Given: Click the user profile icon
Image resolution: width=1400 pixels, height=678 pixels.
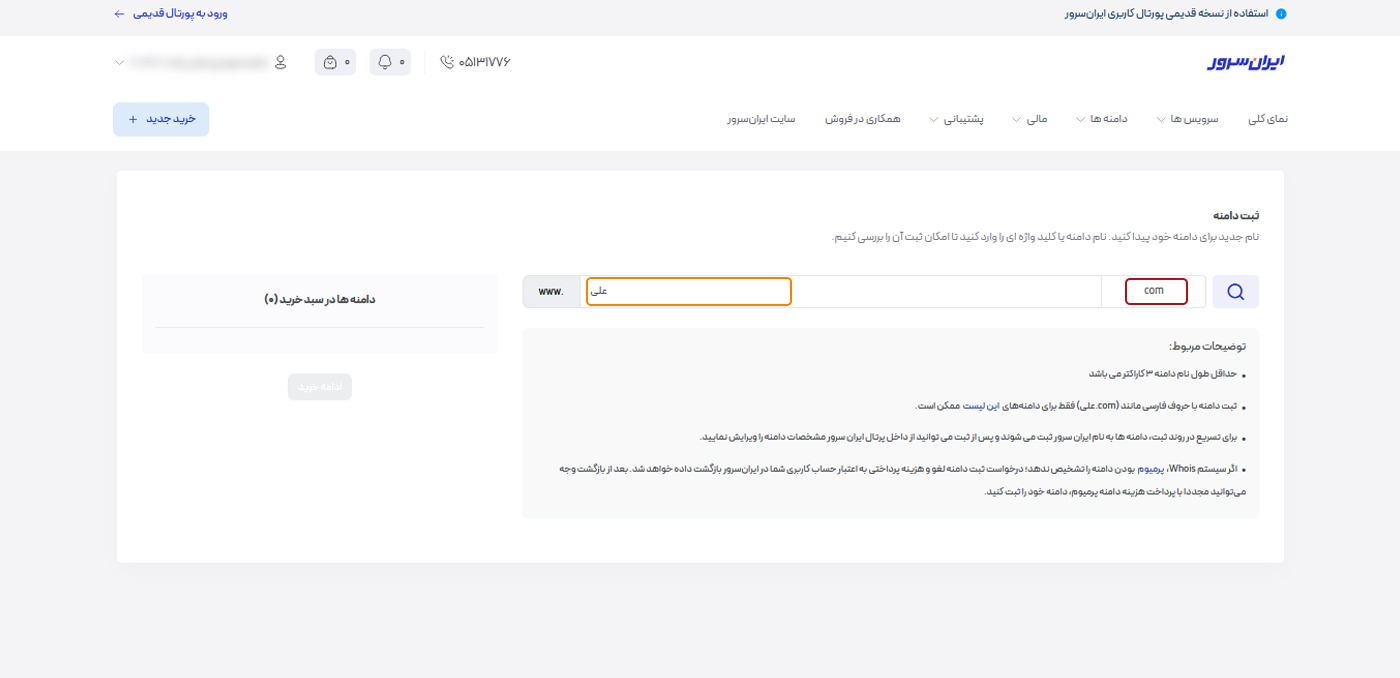Looking at the screenshot, I should pyautogui.click(x=280, y=61).
